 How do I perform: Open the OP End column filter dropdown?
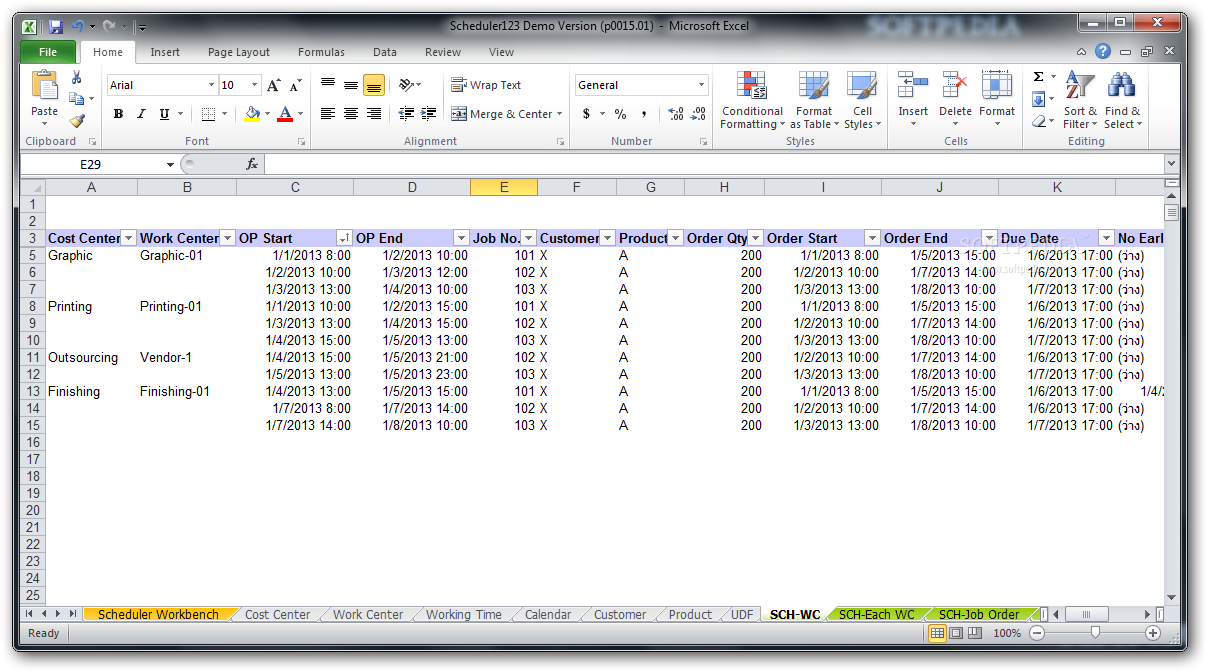pyautogui.click(x=461, y=238)
